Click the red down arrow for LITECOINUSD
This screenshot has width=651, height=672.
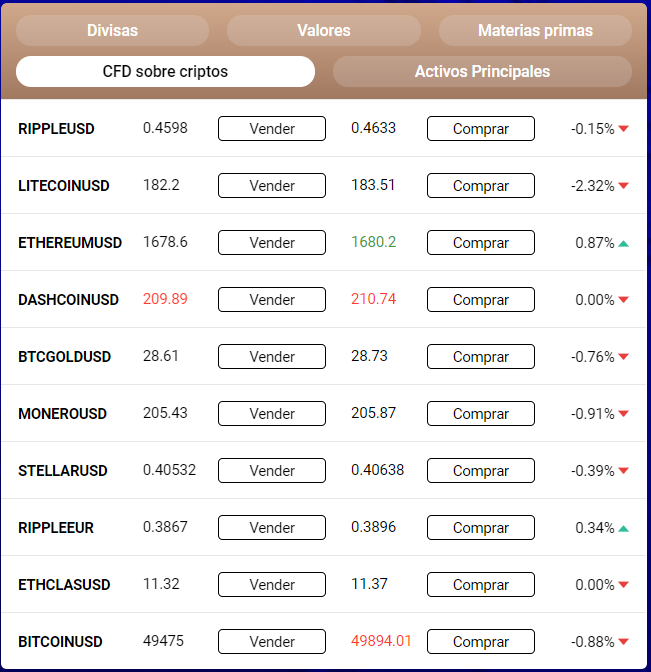pyautogui.click(x=623, y=186)
